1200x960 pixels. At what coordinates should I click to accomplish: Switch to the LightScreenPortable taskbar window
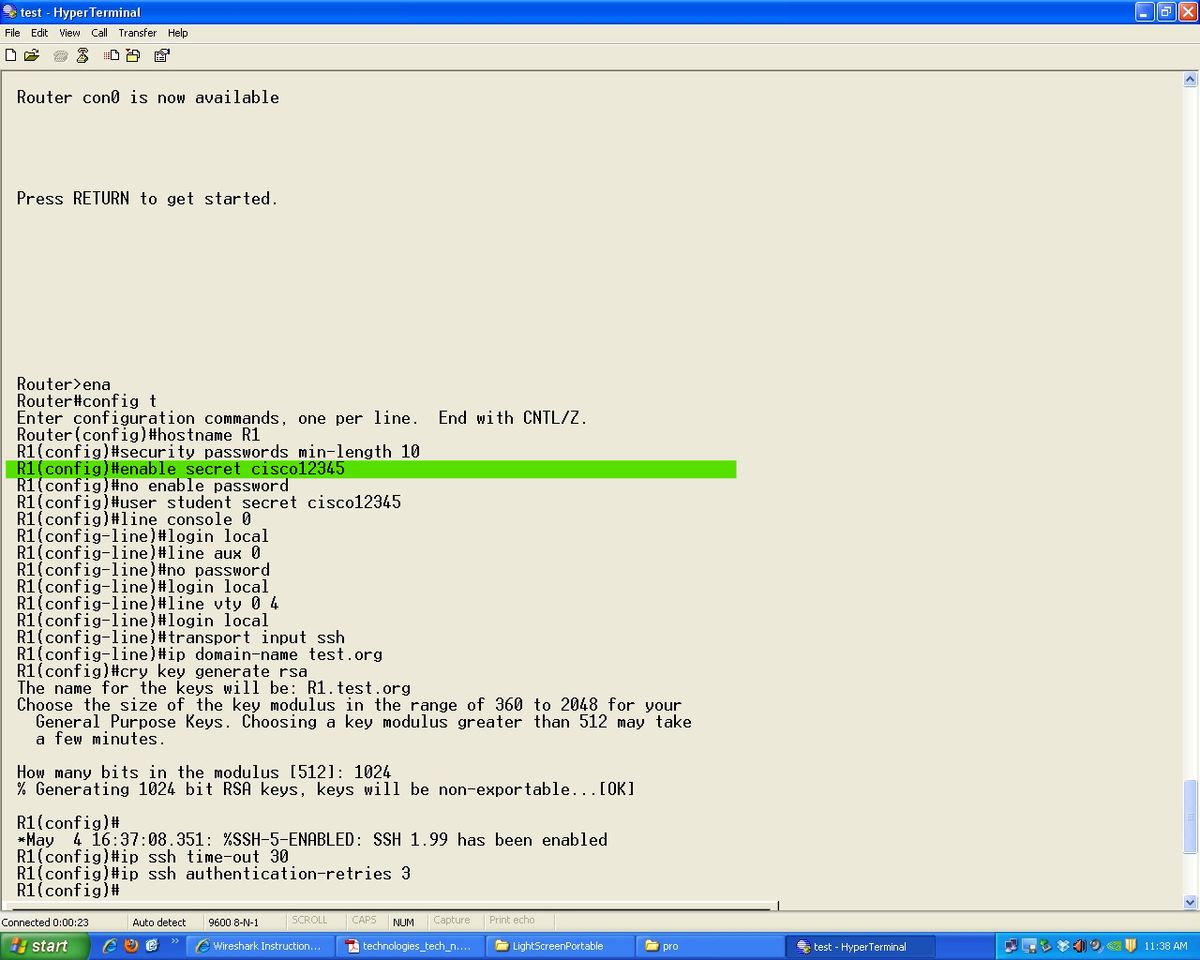click(559, 946)
